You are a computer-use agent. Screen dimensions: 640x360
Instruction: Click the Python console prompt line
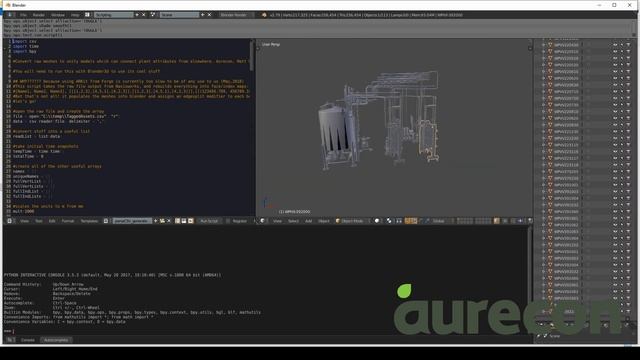tap(8, 331)
